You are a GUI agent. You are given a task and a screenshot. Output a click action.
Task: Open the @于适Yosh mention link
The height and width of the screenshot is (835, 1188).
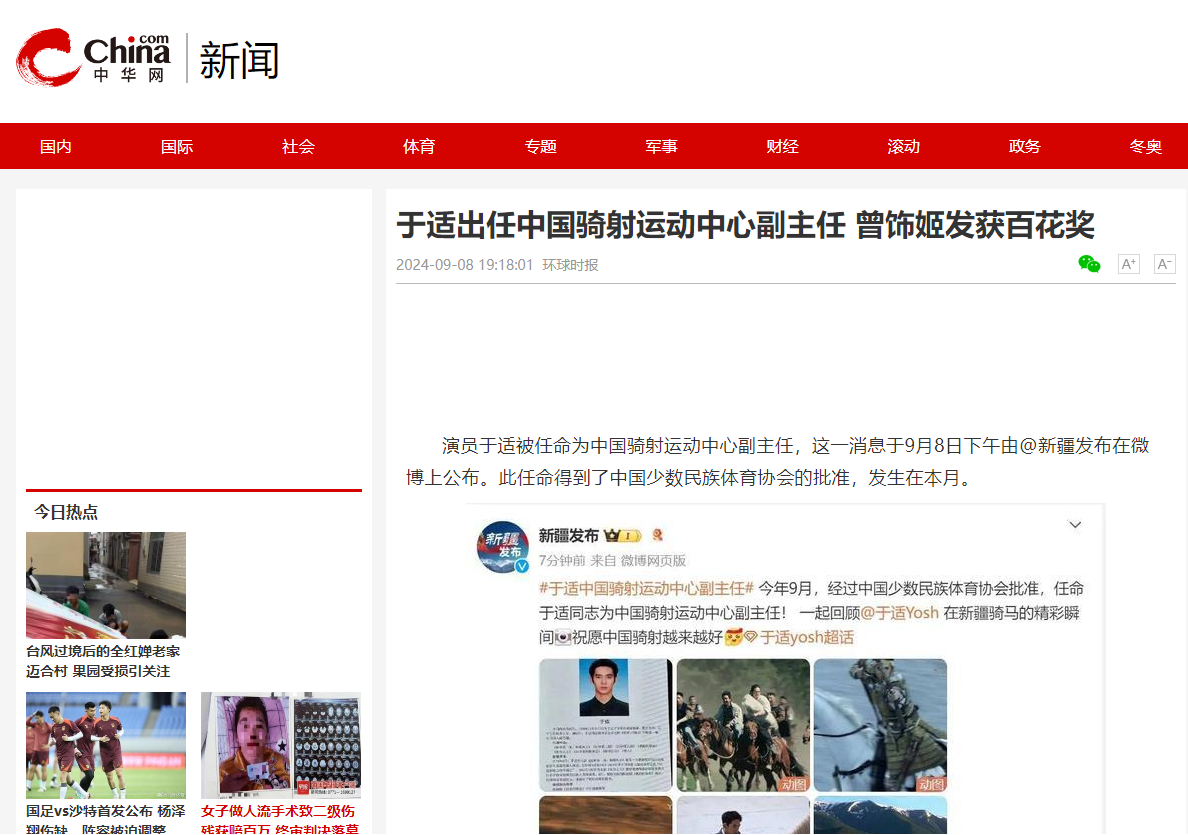click(899, 613)
